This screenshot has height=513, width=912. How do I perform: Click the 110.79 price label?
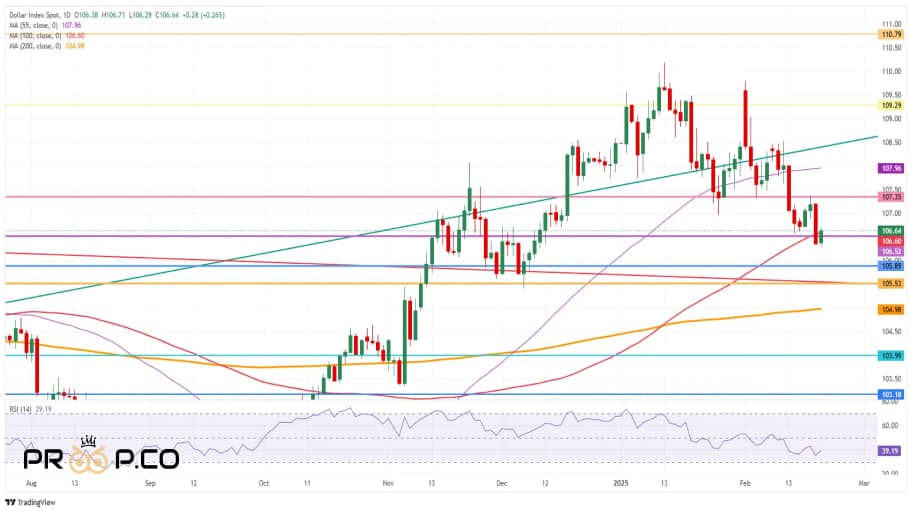pyautogui.click(x=891, y=35)
